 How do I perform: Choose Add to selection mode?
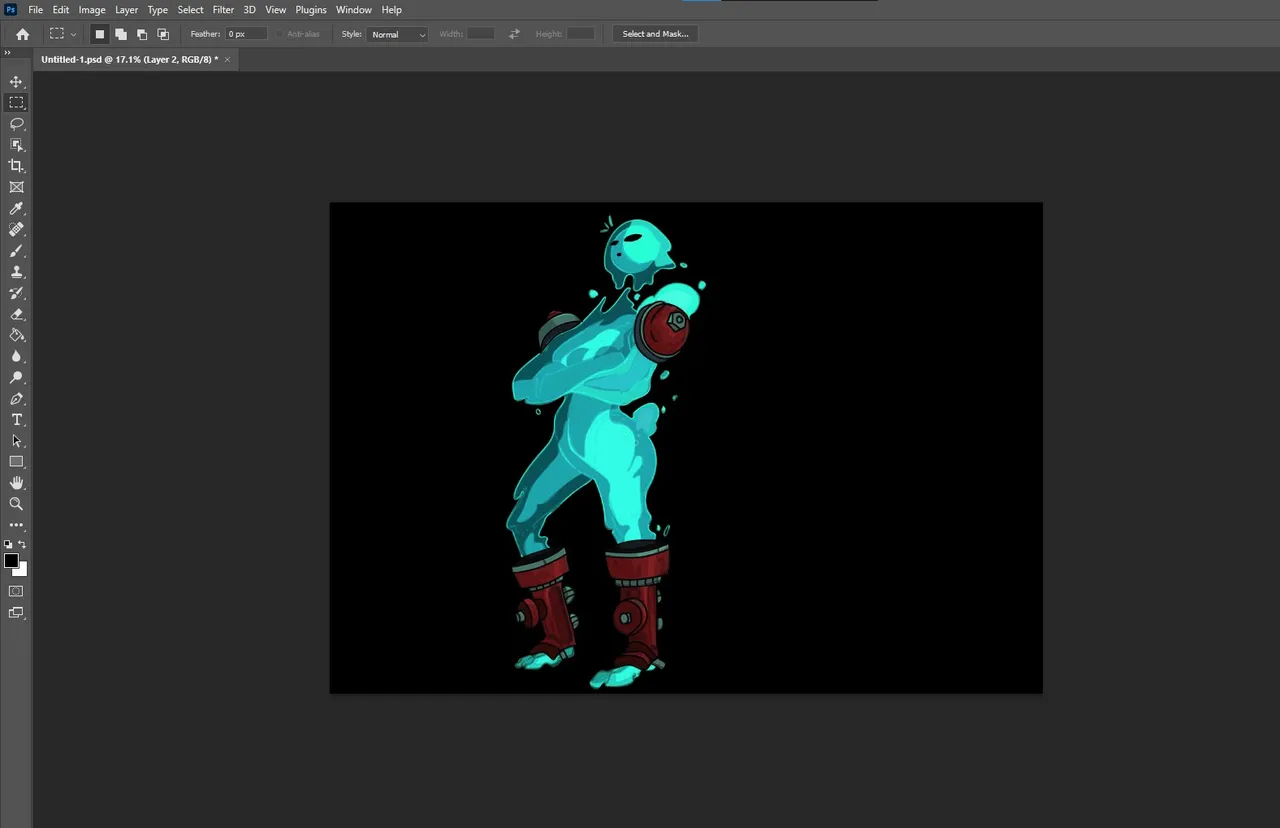pyautogui.click(x=120, y=34)
